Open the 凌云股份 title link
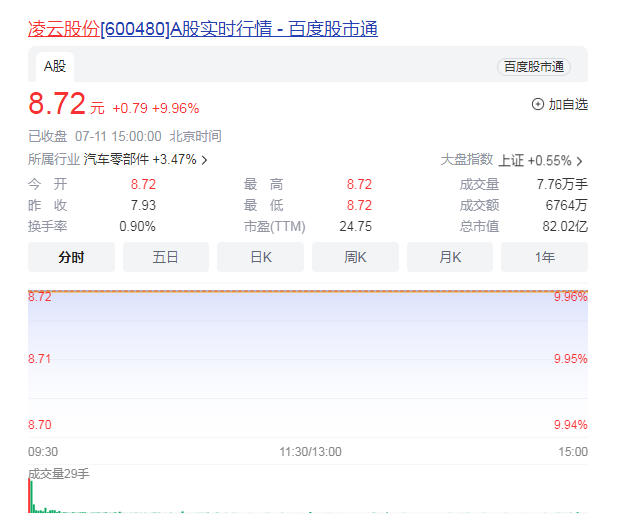This screenshot has width=617, height=524. 63,29
